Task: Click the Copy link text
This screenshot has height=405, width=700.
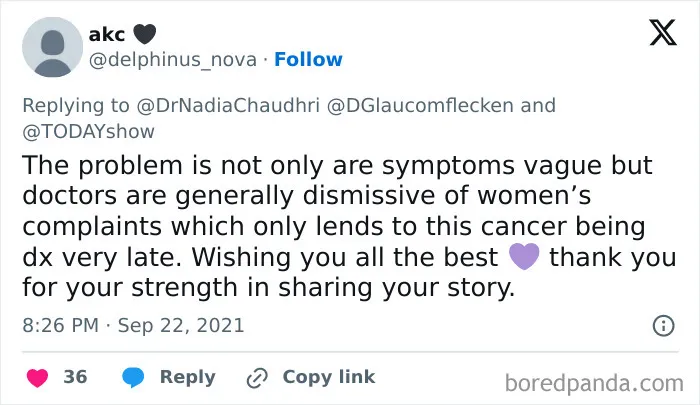Action: (329, 377)
